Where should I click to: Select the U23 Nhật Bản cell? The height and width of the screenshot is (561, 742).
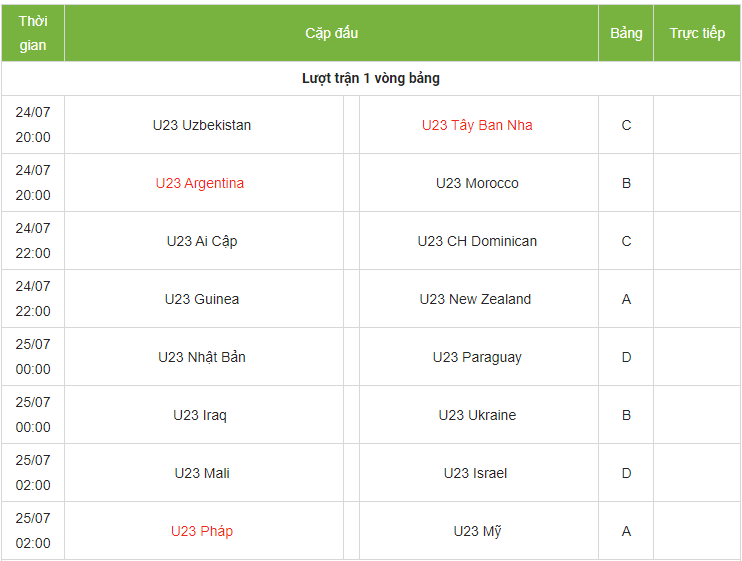pos(202,357)
